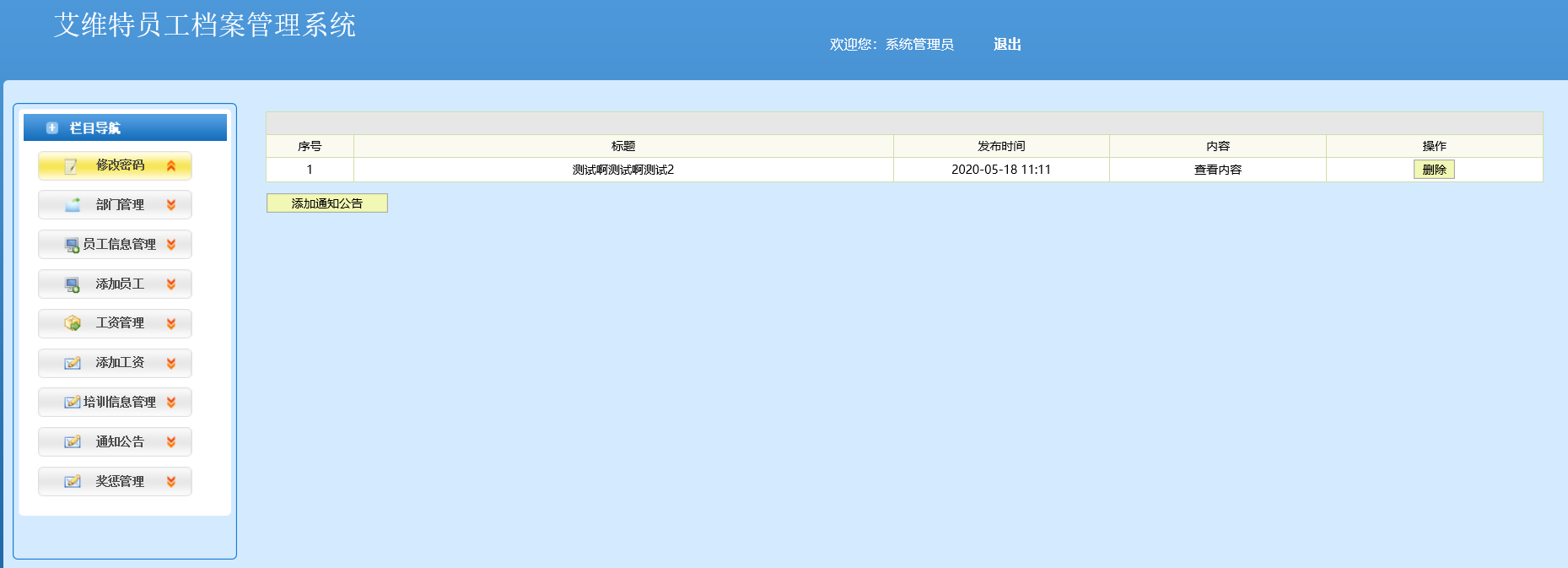The height and width of the screenshot is (568, 1568).
Task: Click the 序号 column header
Action: click(310, 146)
